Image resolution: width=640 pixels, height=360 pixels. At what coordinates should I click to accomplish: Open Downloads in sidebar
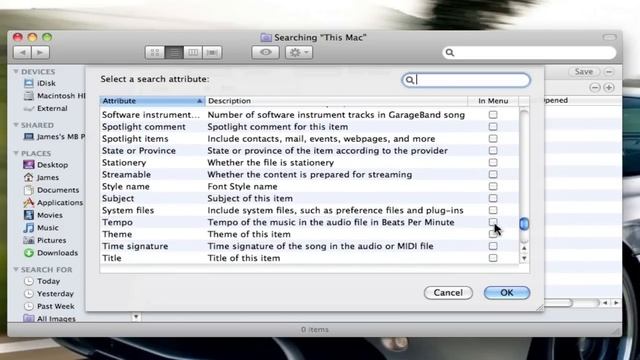51,253
